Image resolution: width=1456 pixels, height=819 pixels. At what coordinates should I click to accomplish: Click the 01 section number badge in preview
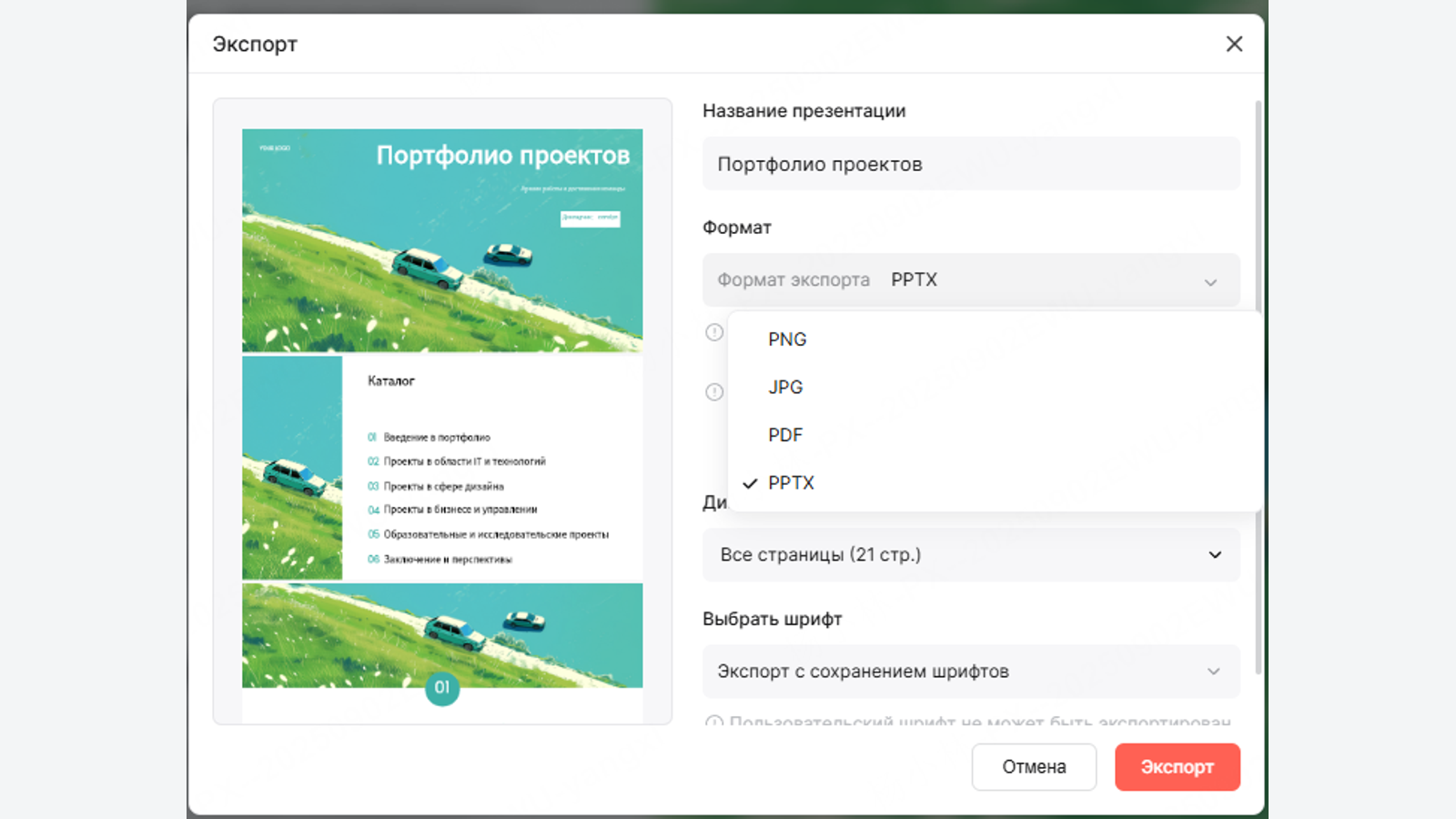point(442,688)
